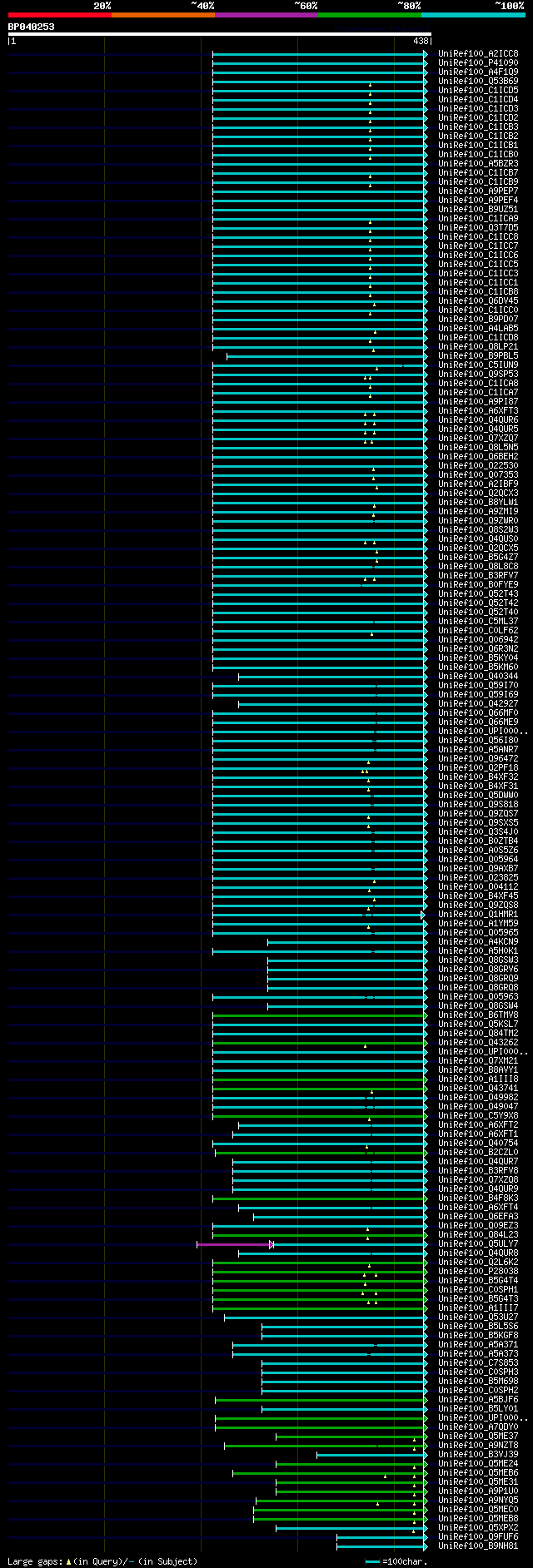Select label UniRef100_B9NH81
Image resolution: width=533 pixels, height=1568 pixels.
pyautogui.click(x=478, y=1546)
